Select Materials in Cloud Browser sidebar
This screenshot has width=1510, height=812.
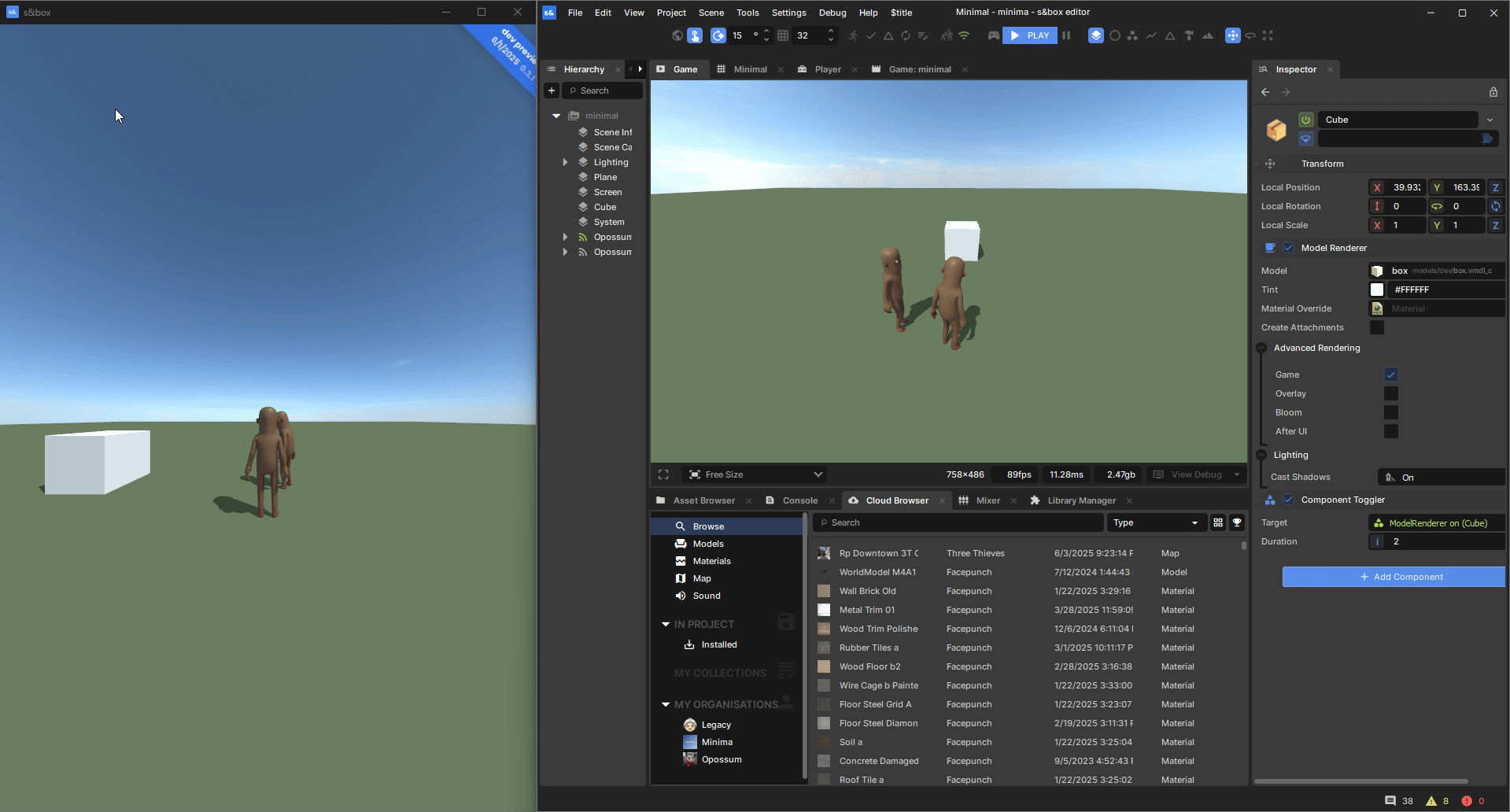point(711,561)
